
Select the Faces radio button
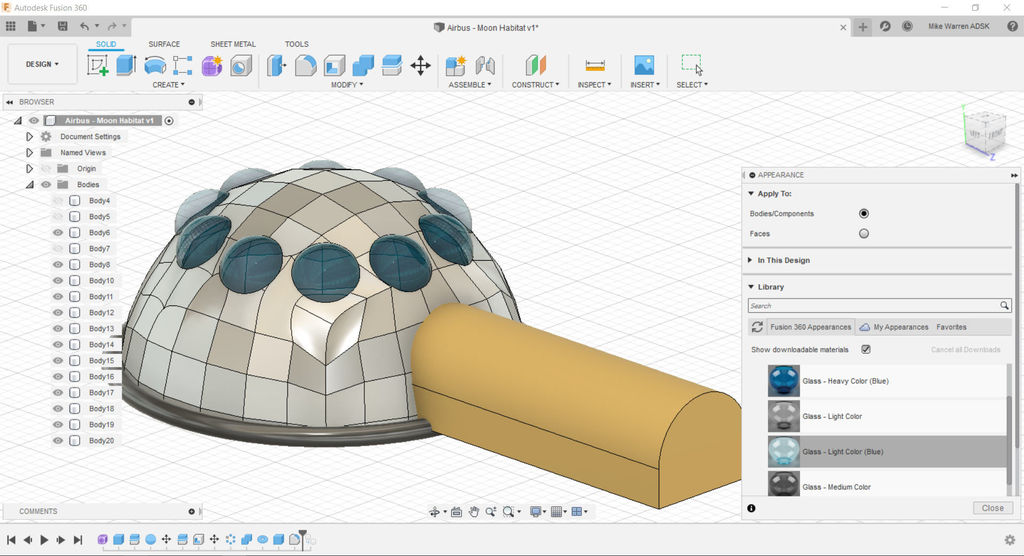tap(864, 234)
